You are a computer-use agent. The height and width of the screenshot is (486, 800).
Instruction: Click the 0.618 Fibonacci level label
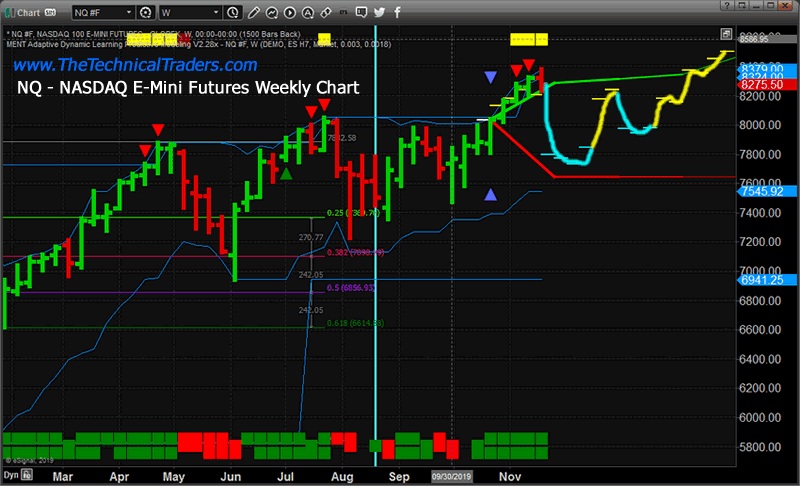pos(355,323)
